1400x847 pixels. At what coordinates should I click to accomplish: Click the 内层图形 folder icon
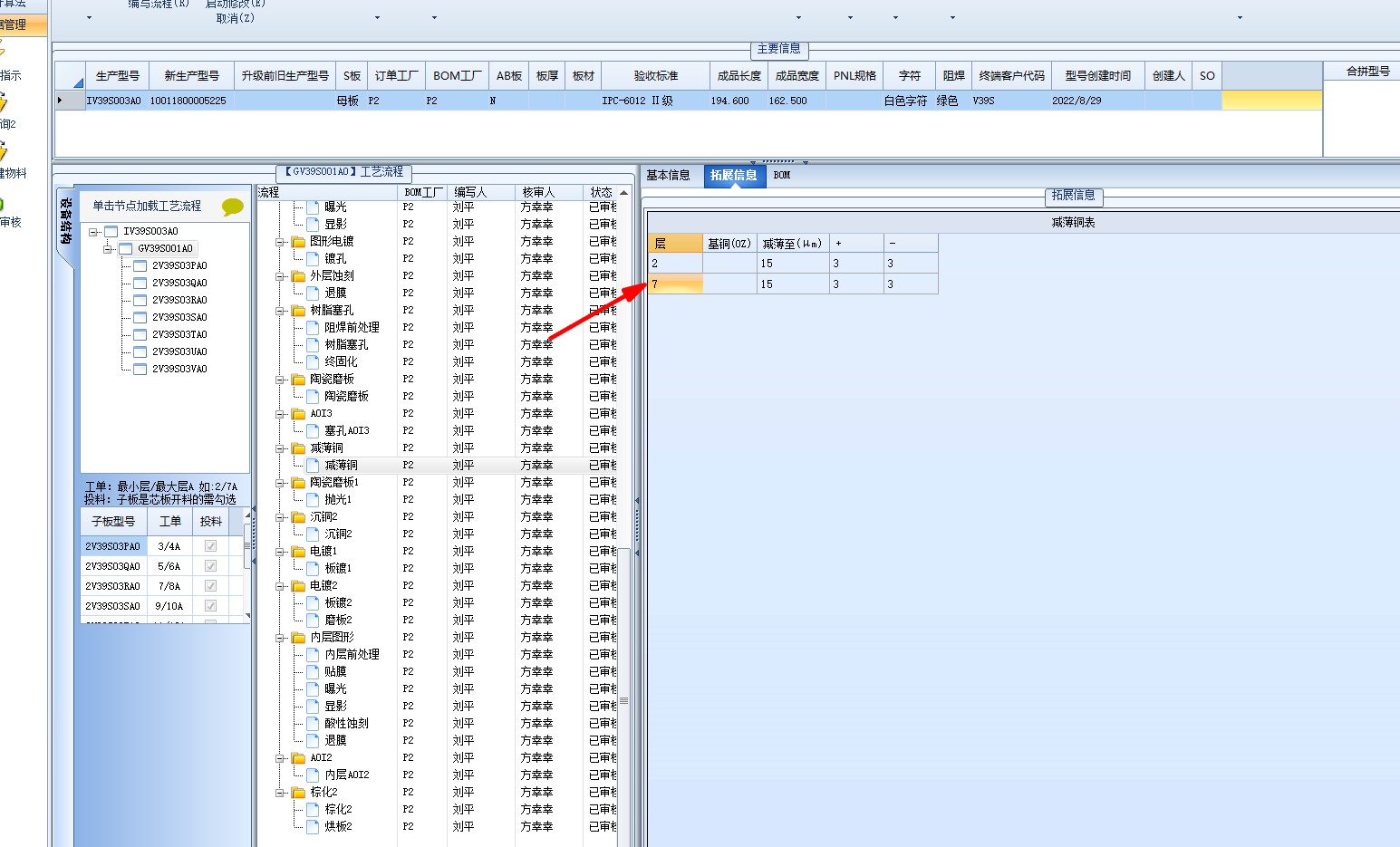(x=298, y=638)
